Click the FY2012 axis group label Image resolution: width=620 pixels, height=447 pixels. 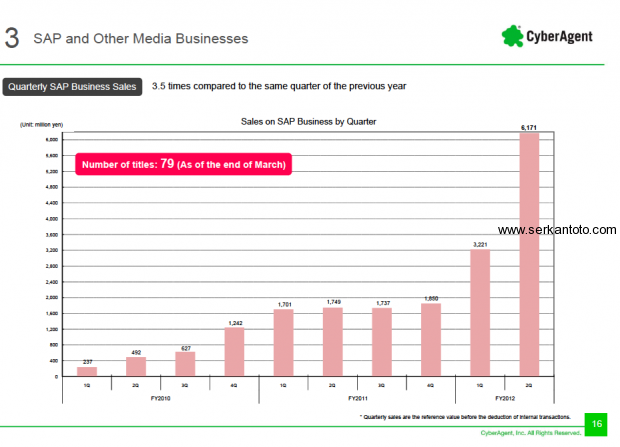point(505,398)
